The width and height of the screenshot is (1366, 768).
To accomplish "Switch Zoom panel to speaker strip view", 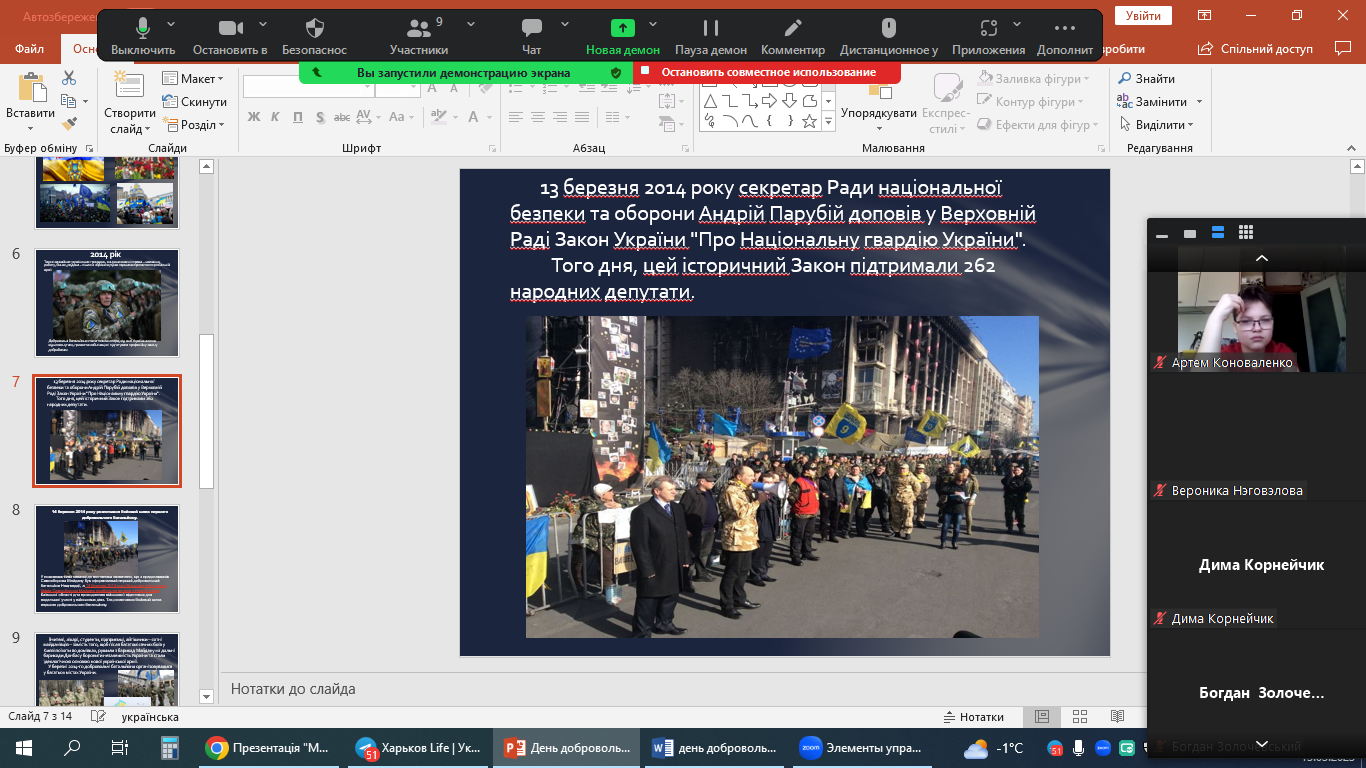I will pyautogui.click(x=1218, y=232).
